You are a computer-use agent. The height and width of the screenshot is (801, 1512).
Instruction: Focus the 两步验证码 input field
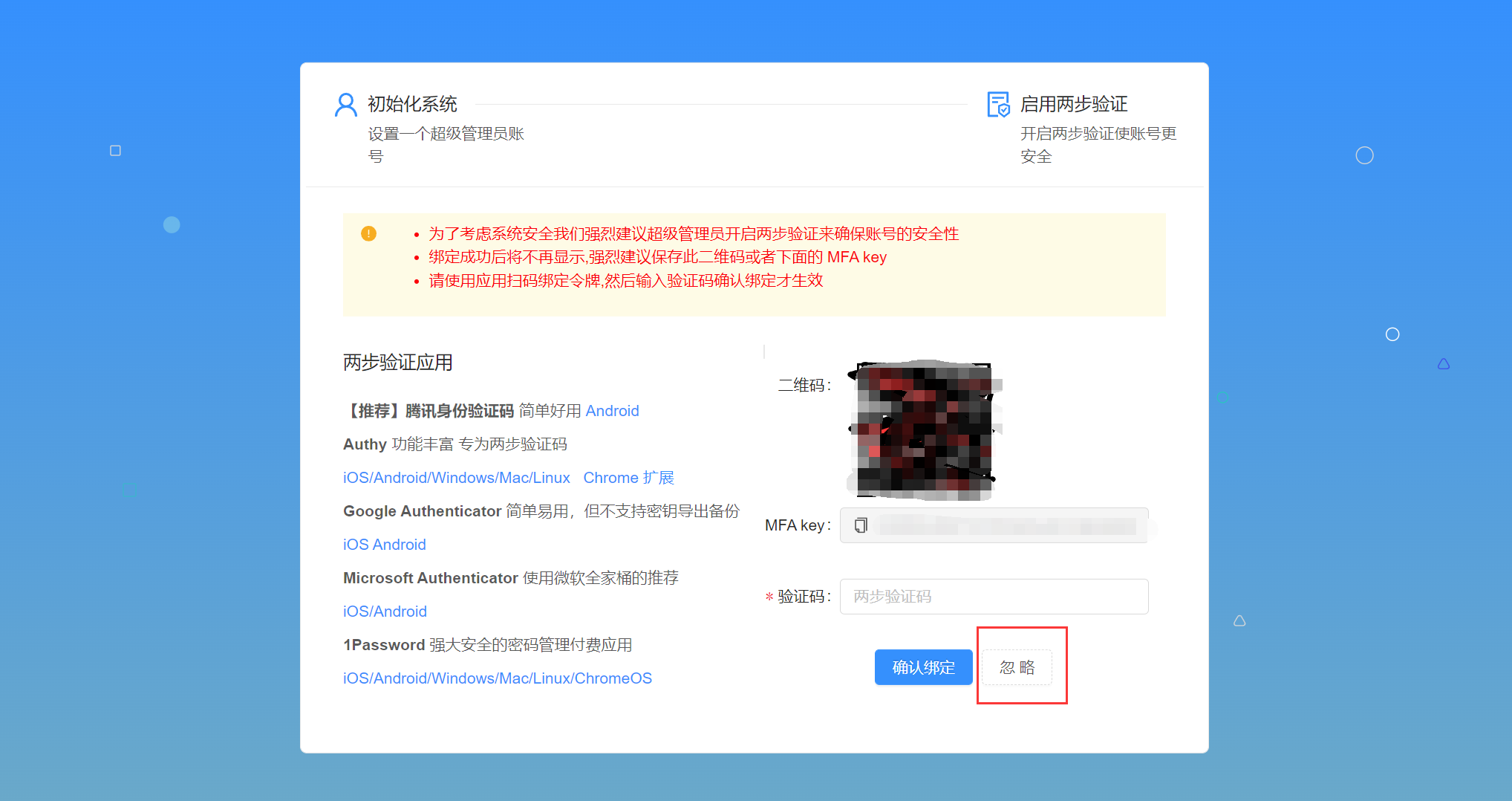pyautogui.click(x=994, y=597)
